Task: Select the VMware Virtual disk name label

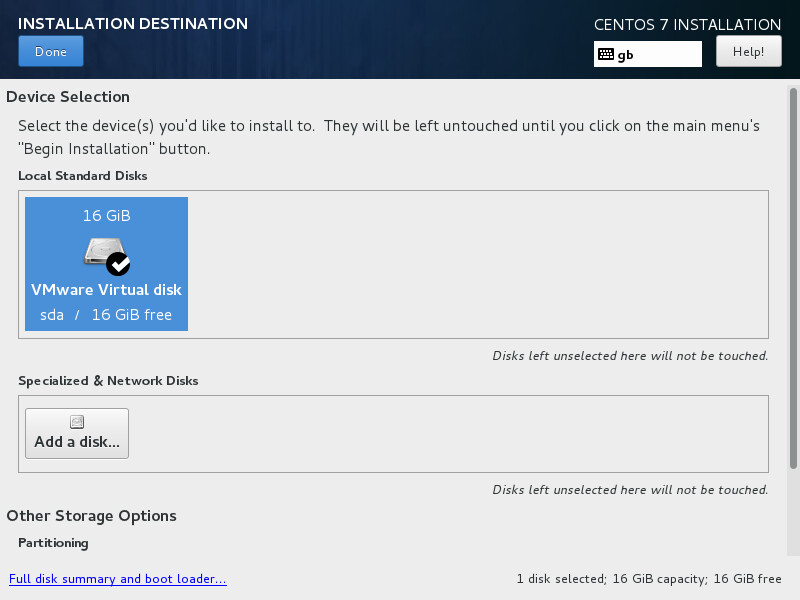Action: (x=106, y=290)
